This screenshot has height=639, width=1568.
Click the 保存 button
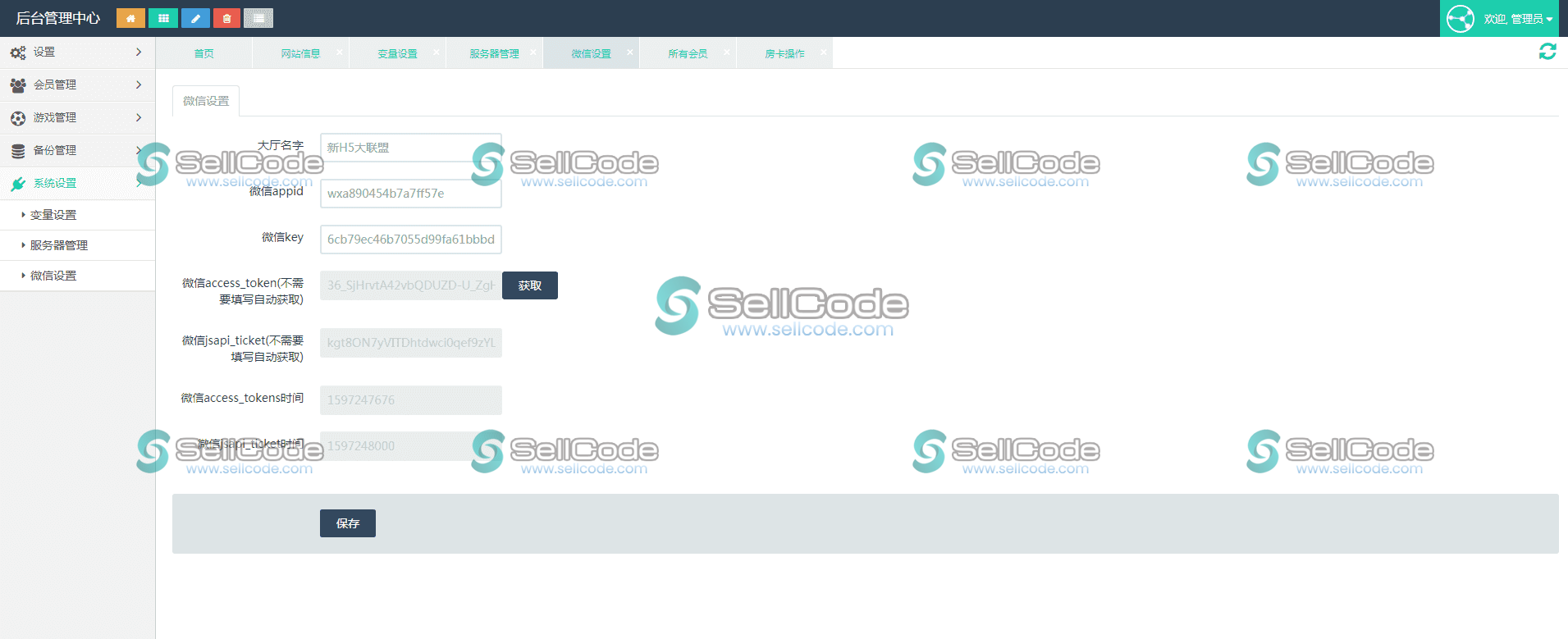coord(348,523)
